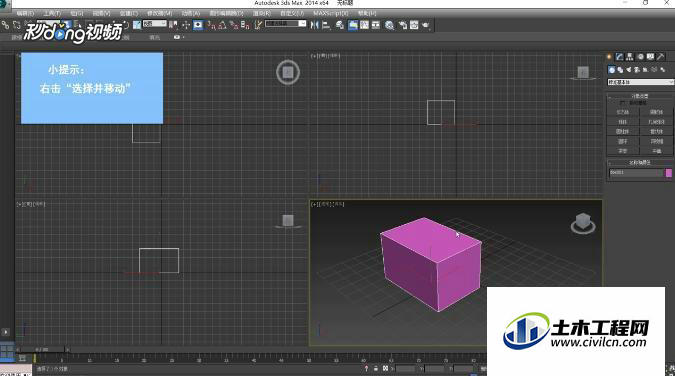Open the 标准基本体 primitives dropdown
Image resolution: width=675 pixels, height=376 pixels.
(640, 82)
